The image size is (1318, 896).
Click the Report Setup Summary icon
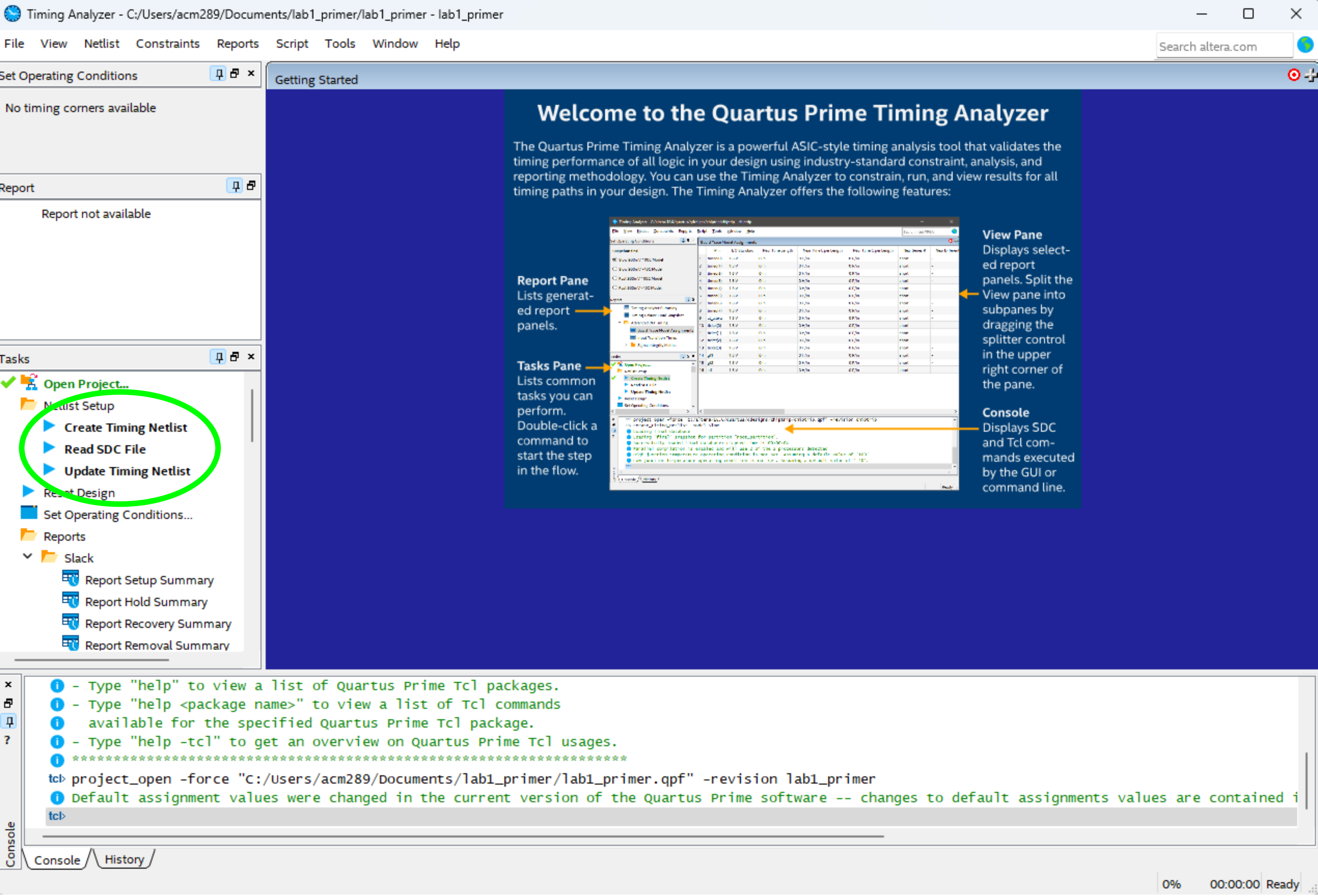coord(70,579)
